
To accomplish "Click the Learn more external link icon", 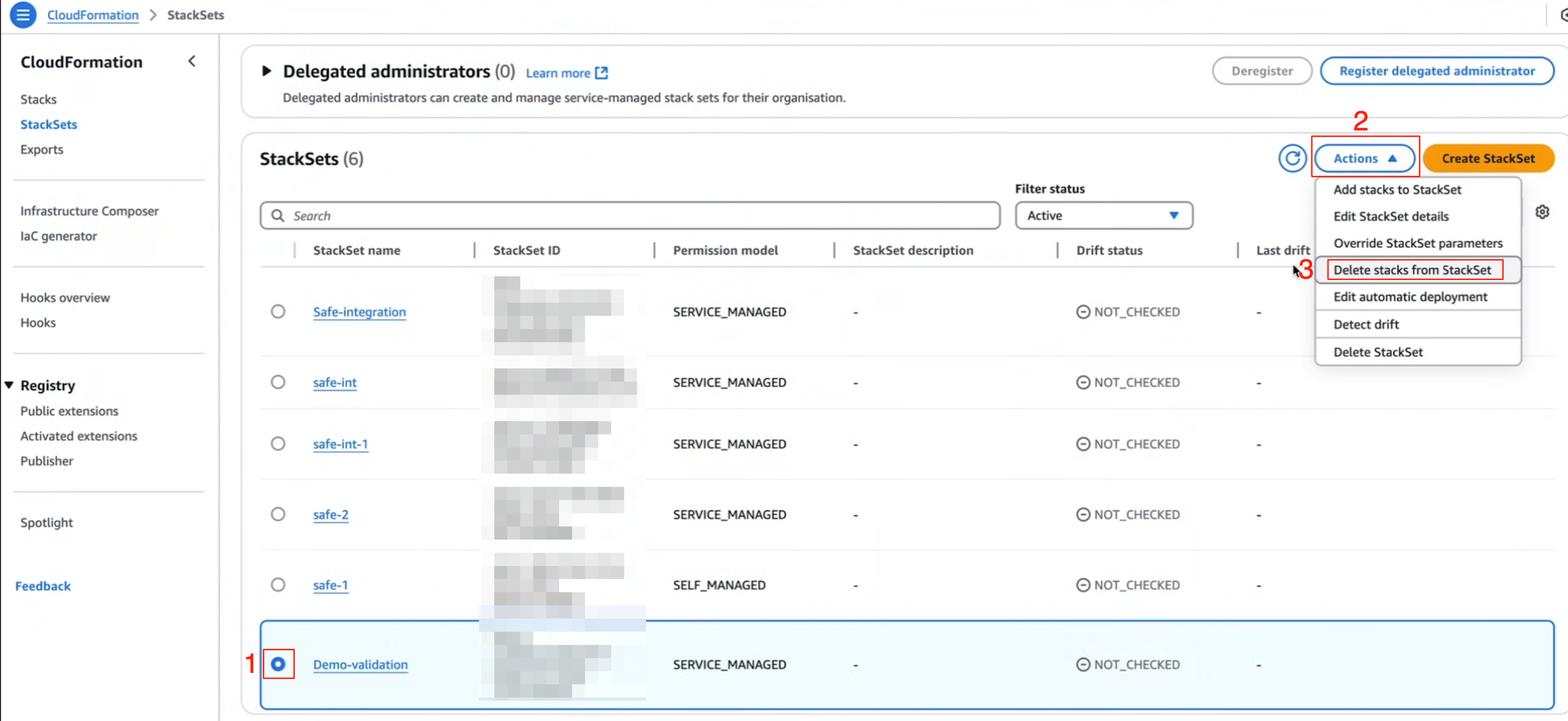I will (602, 73).
